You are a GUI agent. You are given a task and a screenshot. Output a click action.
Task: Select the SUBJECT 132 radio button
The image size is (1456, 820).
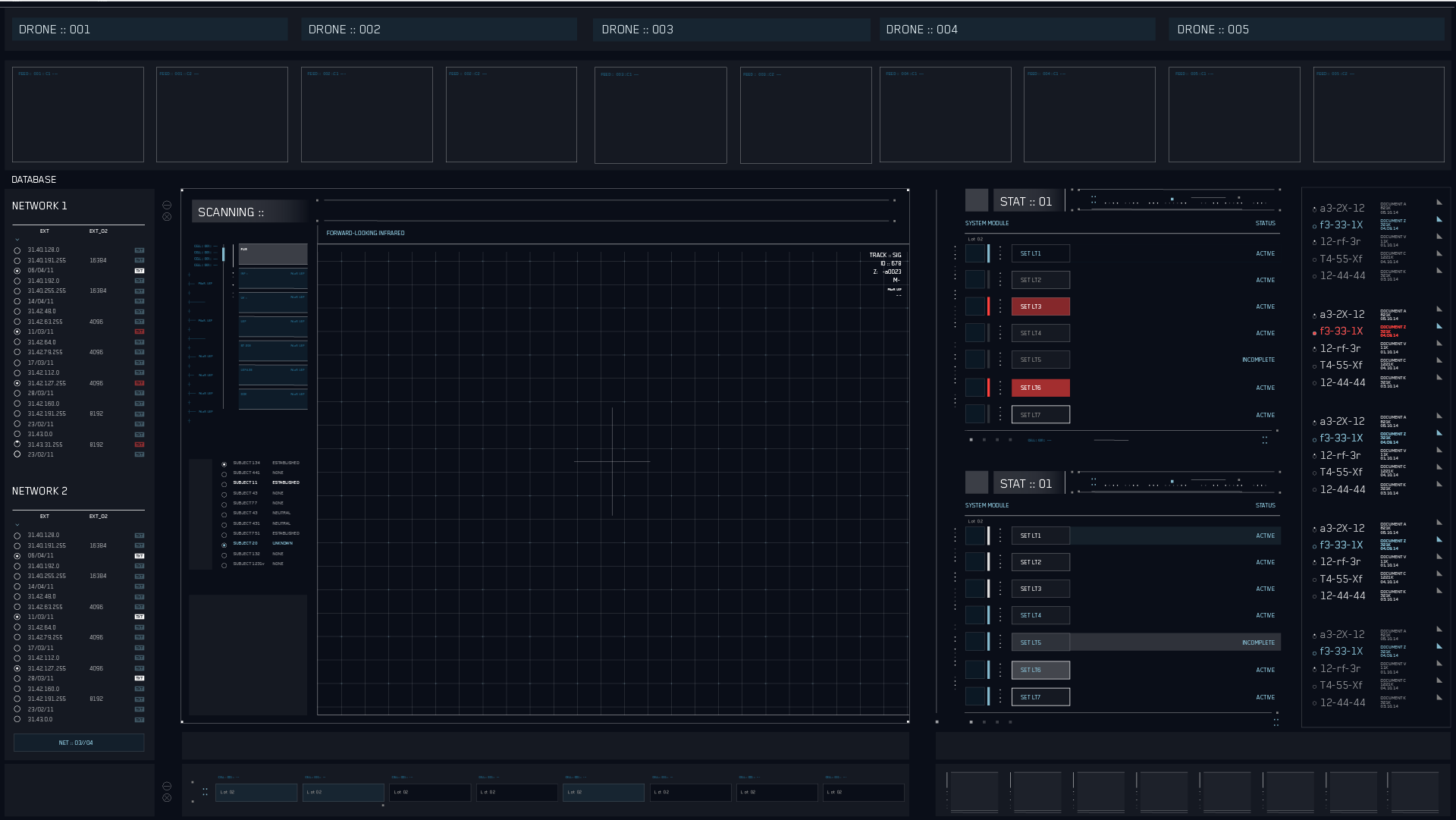(x=224, y=555)
